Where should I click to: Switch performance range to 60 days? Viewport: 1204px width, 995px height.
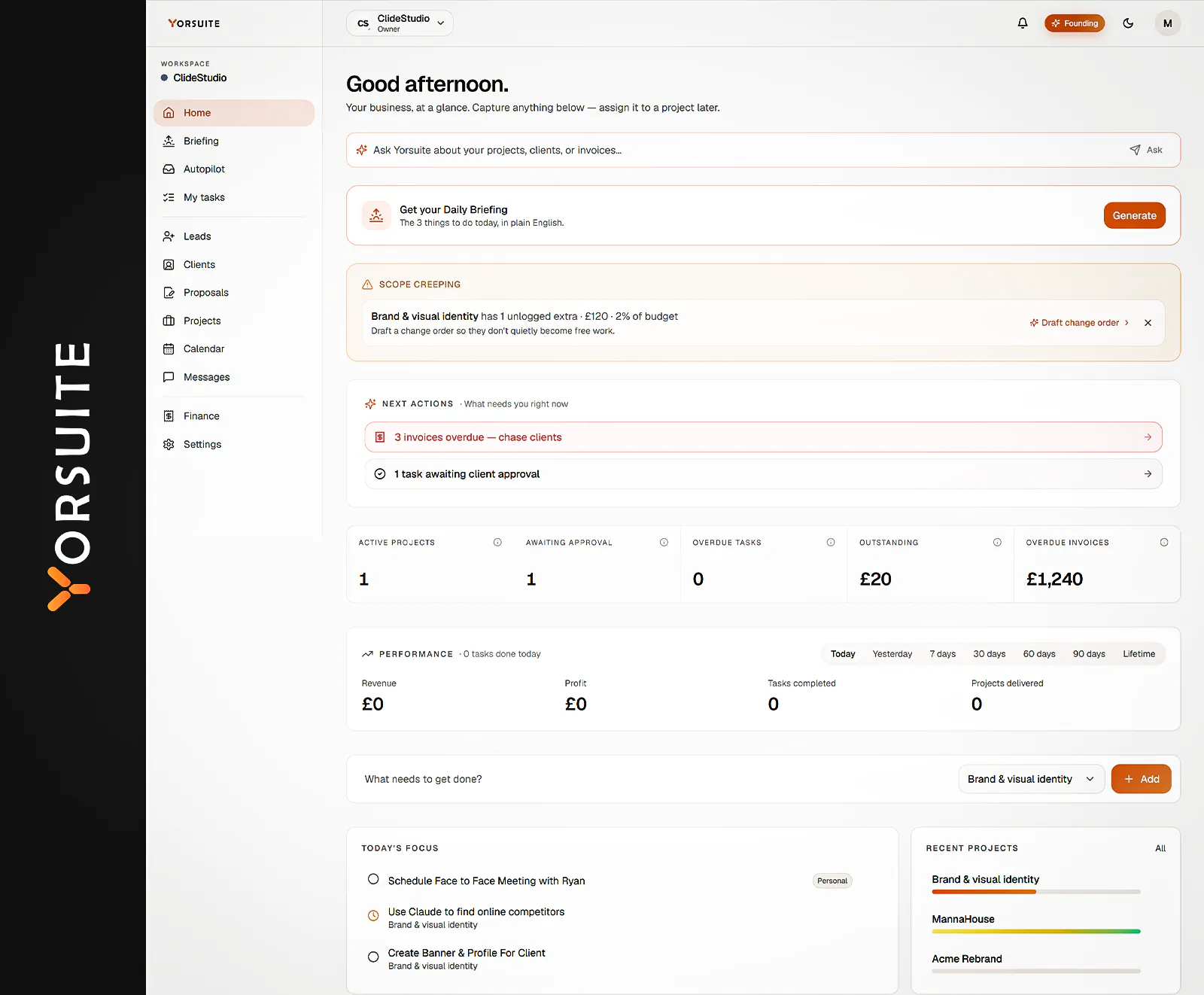point(1039,654)
